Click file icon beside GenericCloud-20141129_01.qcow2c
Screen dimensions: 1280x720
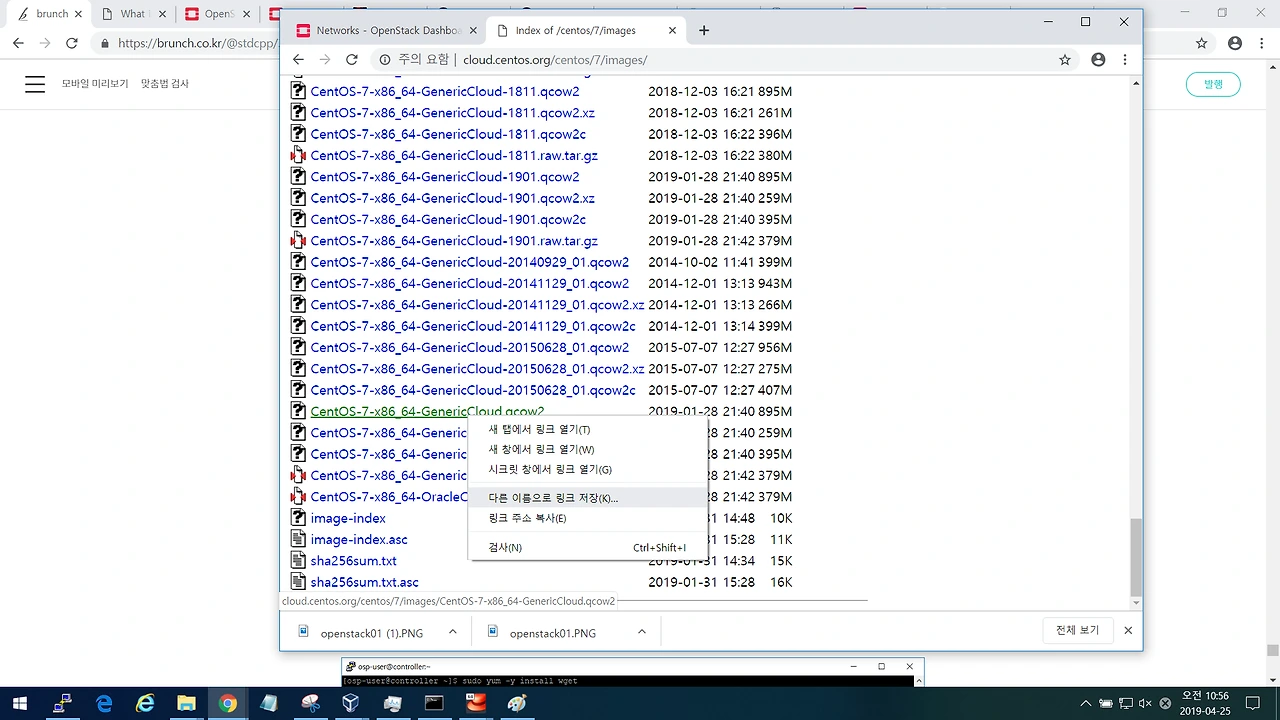298,326
